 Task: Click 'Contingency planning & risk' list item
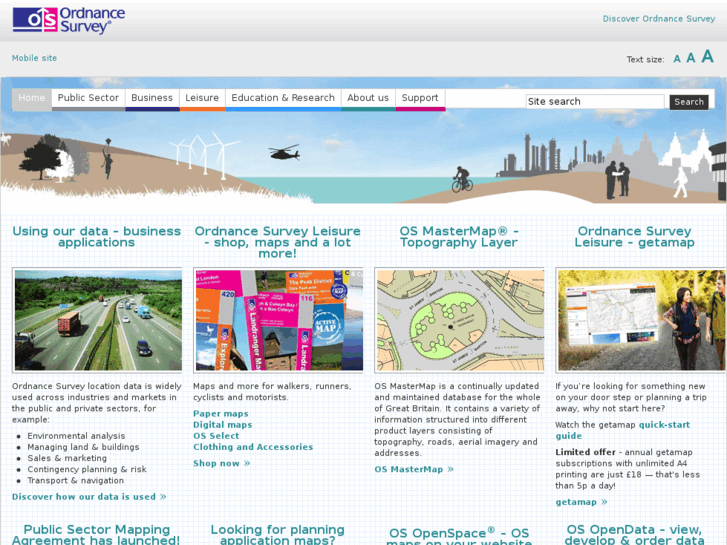[x=87, y=469]
